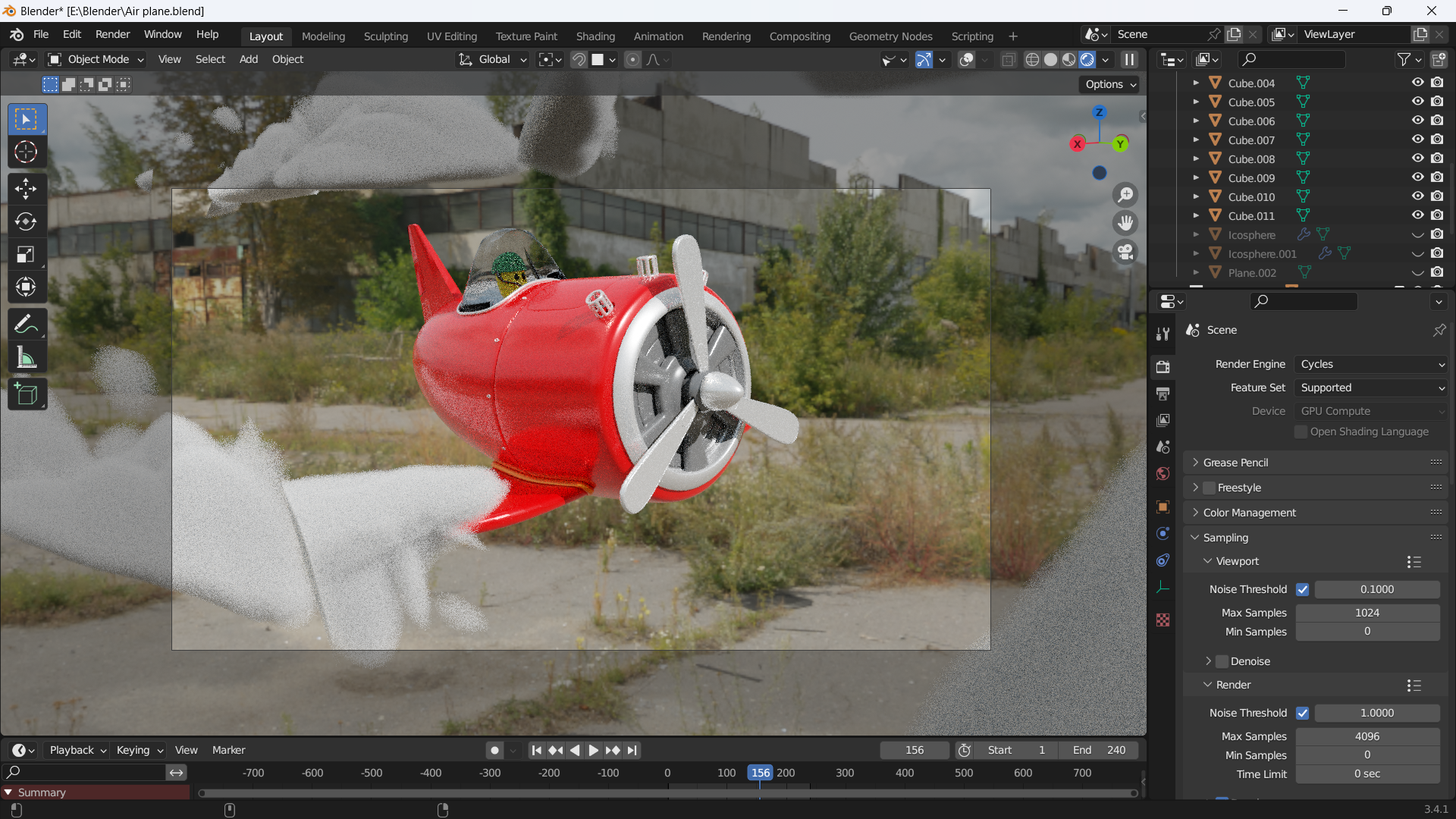The height and width of the screenshot is (819, 1456).
Task: Toggle camera view with camera icon
Action: point(1125,252)
